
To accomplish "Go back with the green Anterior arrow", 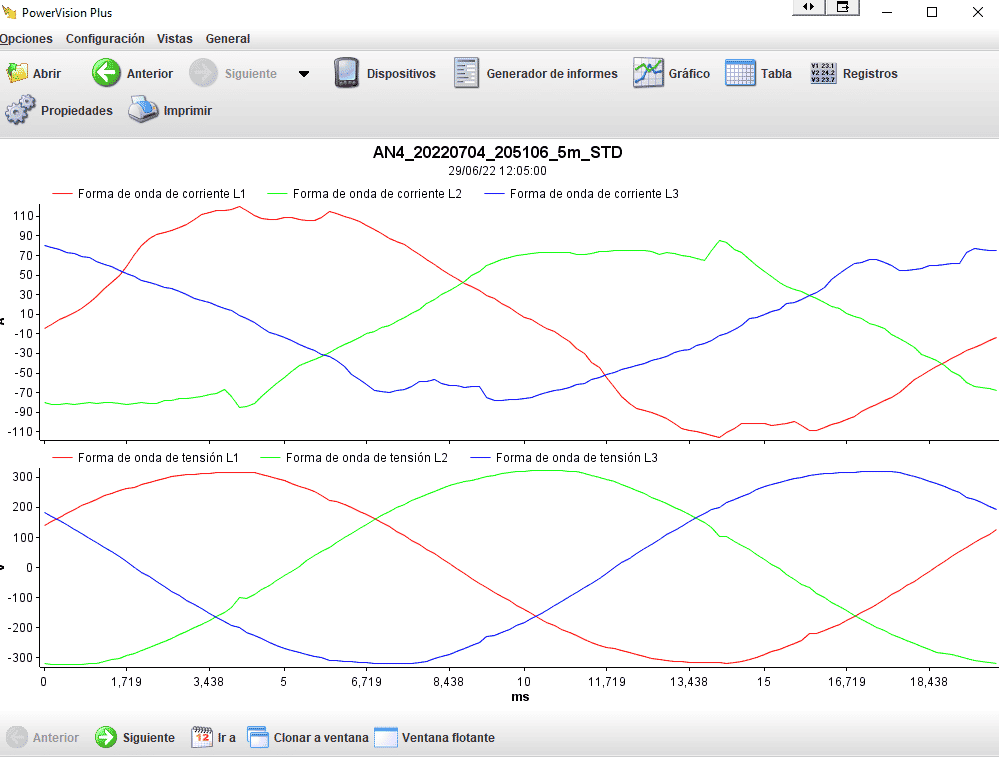I will click(x=107, y=73).
